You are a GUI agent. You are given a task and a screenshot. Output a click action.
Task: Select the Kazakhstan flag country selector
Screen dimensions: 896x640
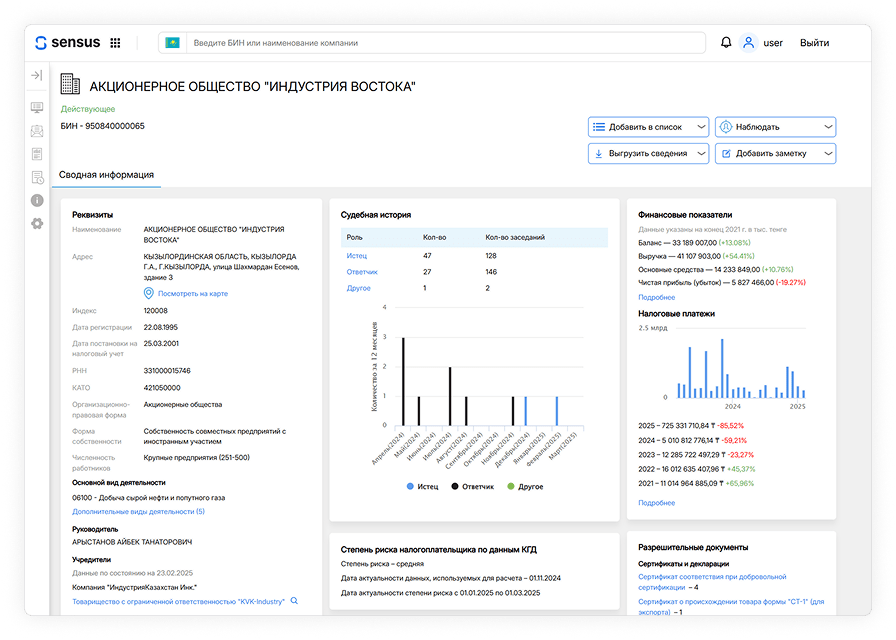tap(173, 43)
